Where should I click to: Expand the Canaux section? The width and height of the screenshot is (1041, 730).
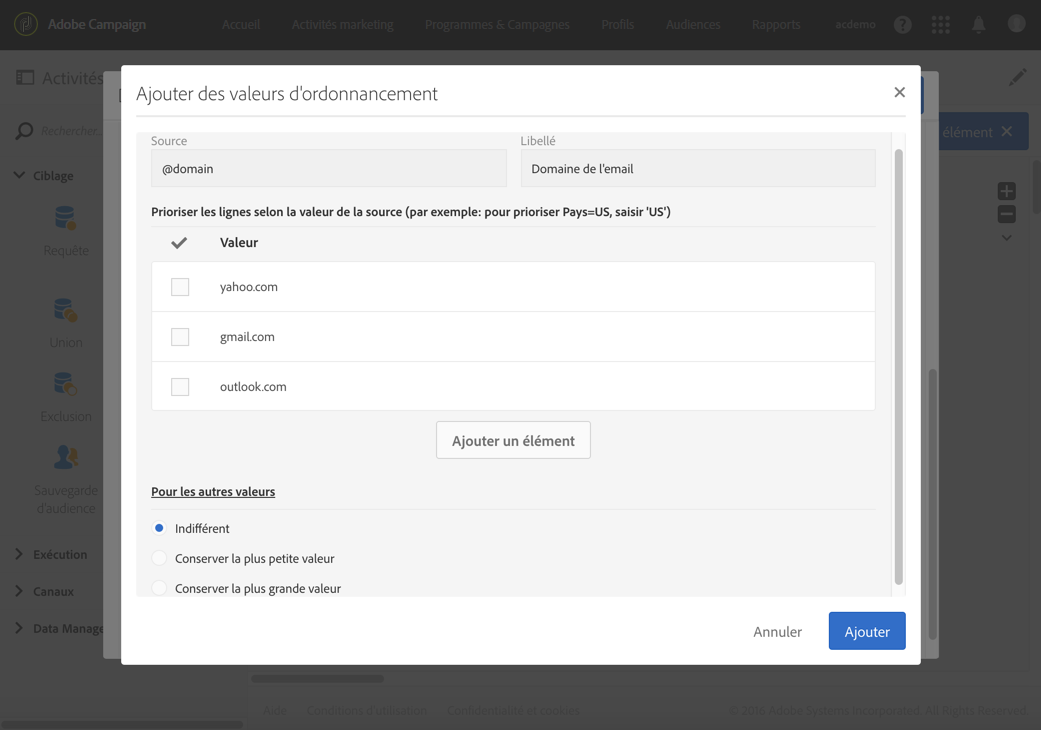pyautogui.click(x=19, y=591)
